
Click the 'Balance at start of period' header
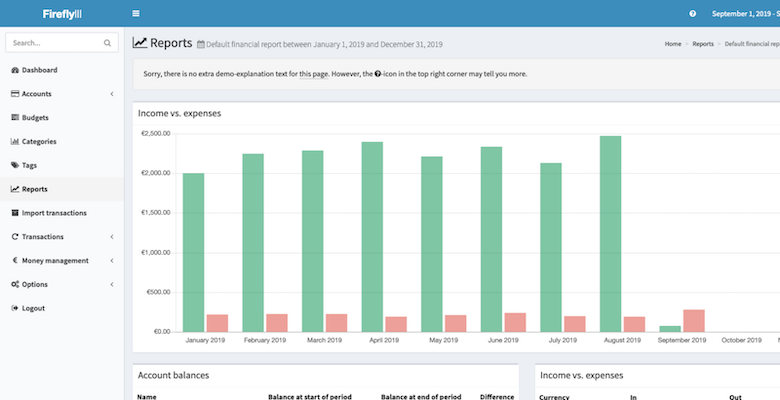point(310,397)
